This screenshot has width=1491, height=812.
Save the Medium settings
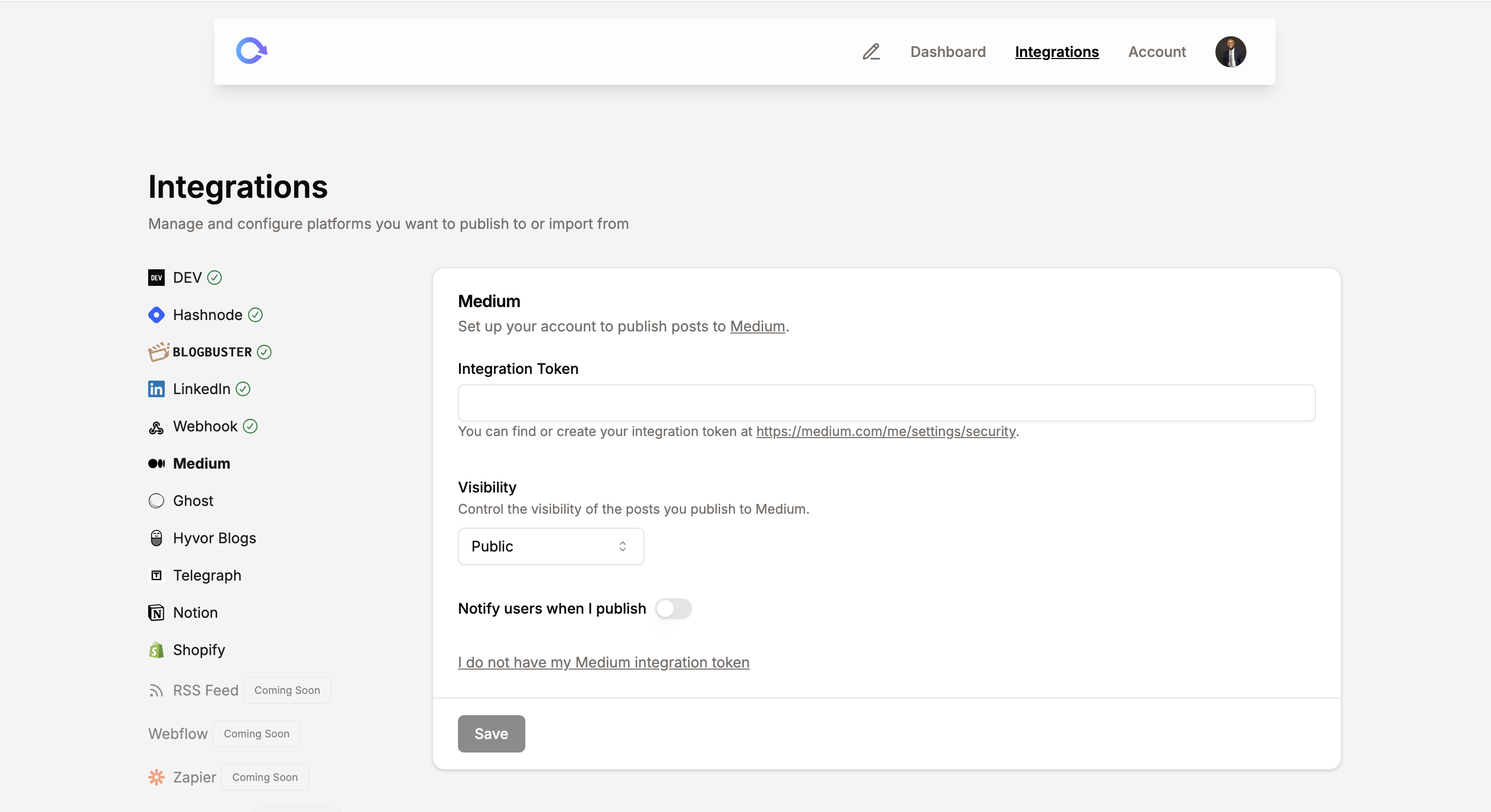pos(492,734)
